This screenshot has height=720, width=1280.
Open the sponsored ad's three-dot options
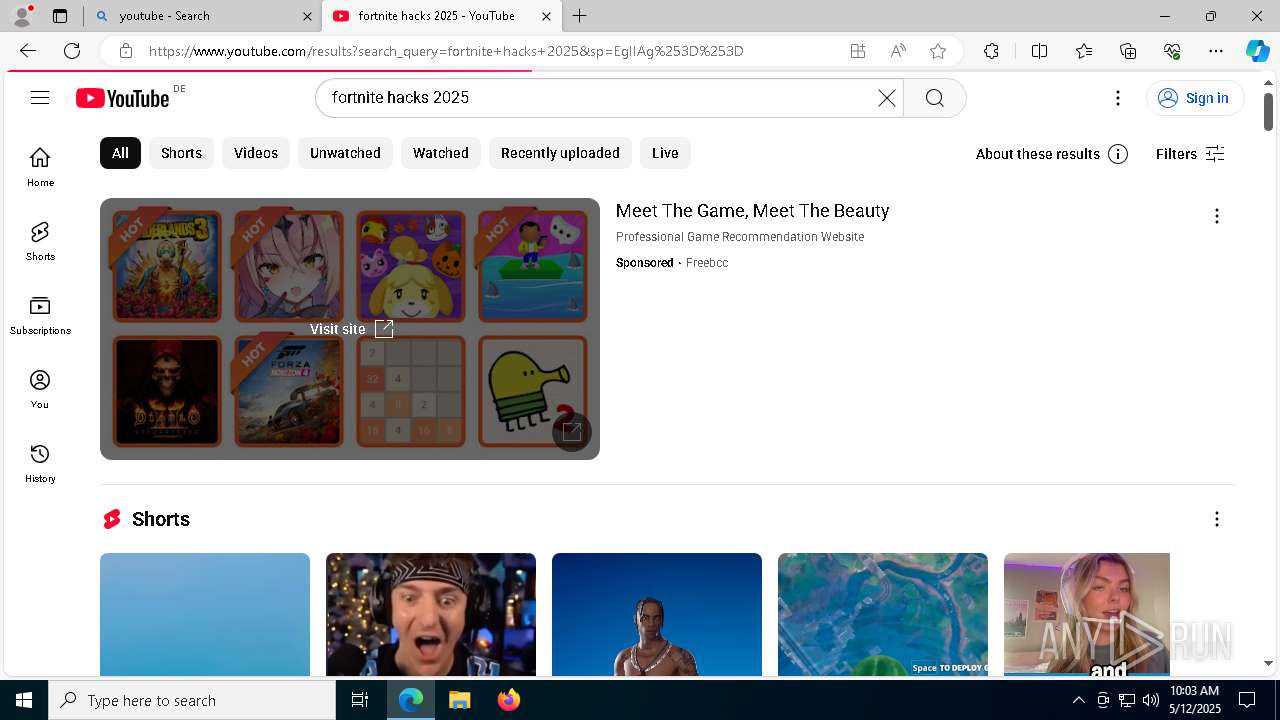[x=1216, y=216]
